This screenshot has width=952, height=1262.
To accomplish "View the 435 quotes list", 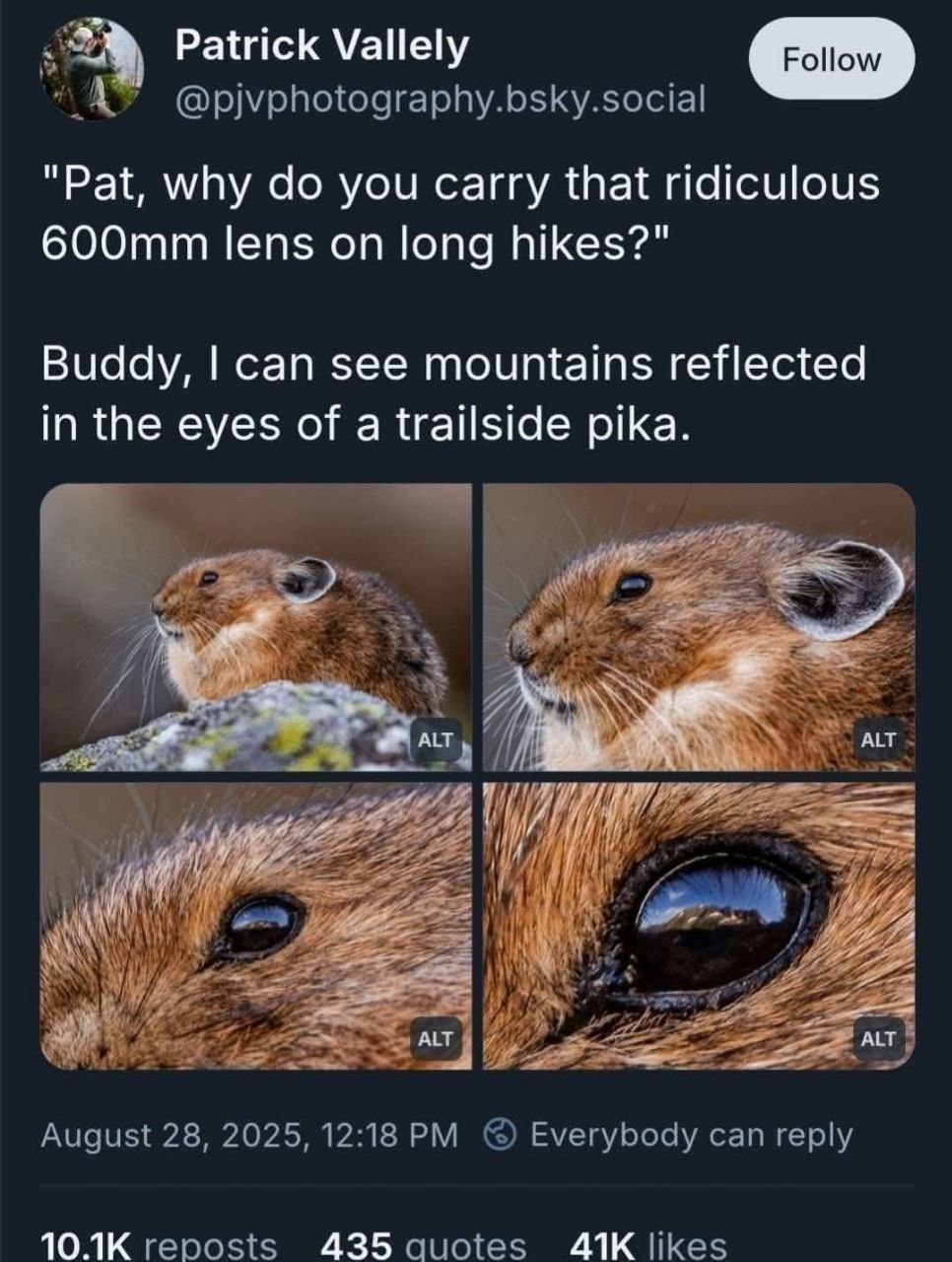I will (423, 1244).
